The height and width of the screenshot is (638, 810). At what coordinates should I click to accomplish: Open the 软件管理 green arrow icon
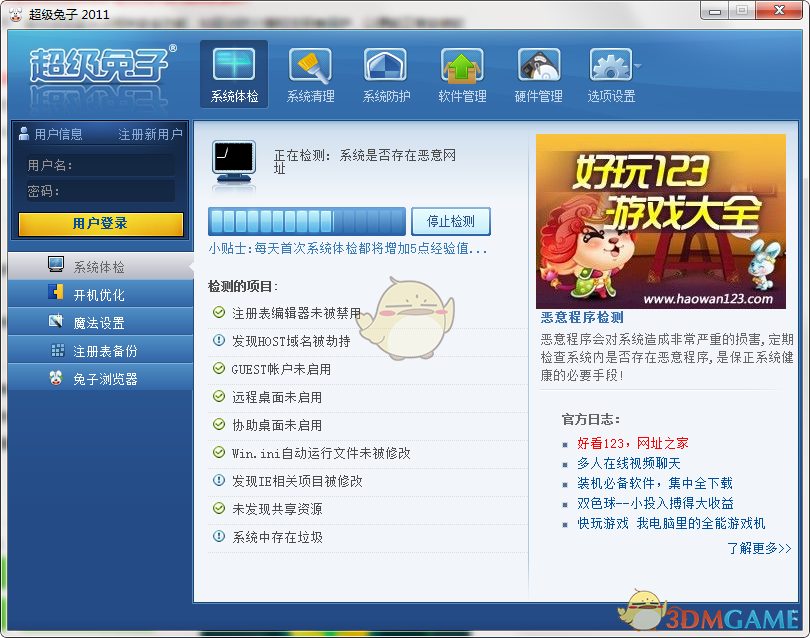point(462,65)
